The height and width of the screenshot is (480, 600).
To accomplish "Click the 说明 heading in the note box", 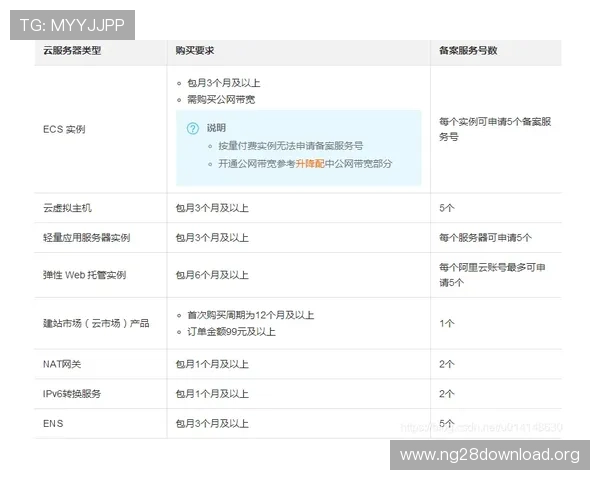I will [216, 128].
